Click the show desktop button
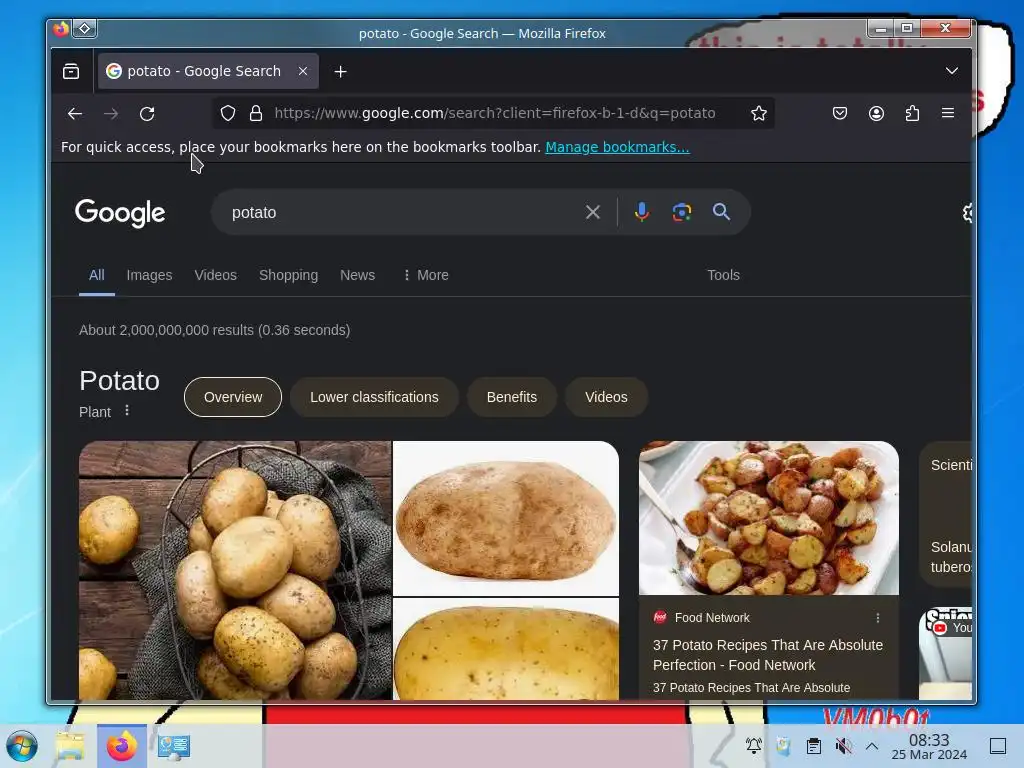Image resolution: width=1024 pixels, height=768 pixels. coord(998,746)
